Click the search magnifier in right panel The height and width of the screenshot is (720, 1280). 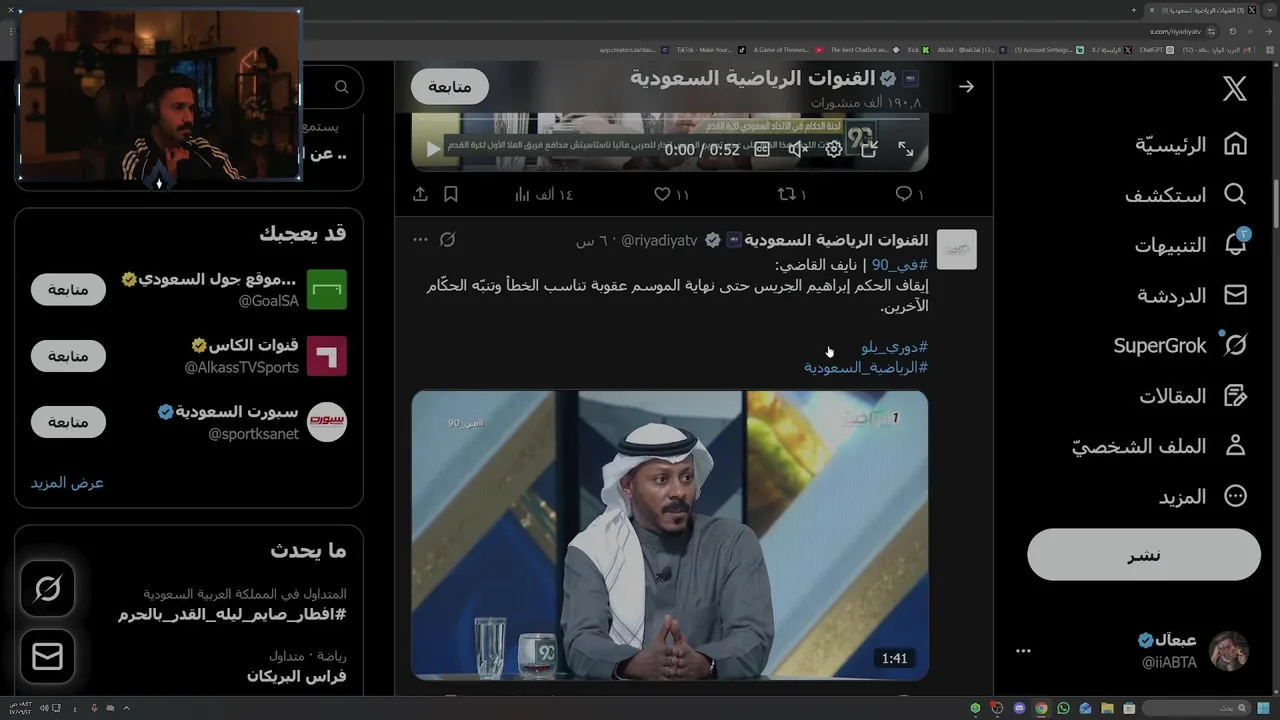point(342,87)
